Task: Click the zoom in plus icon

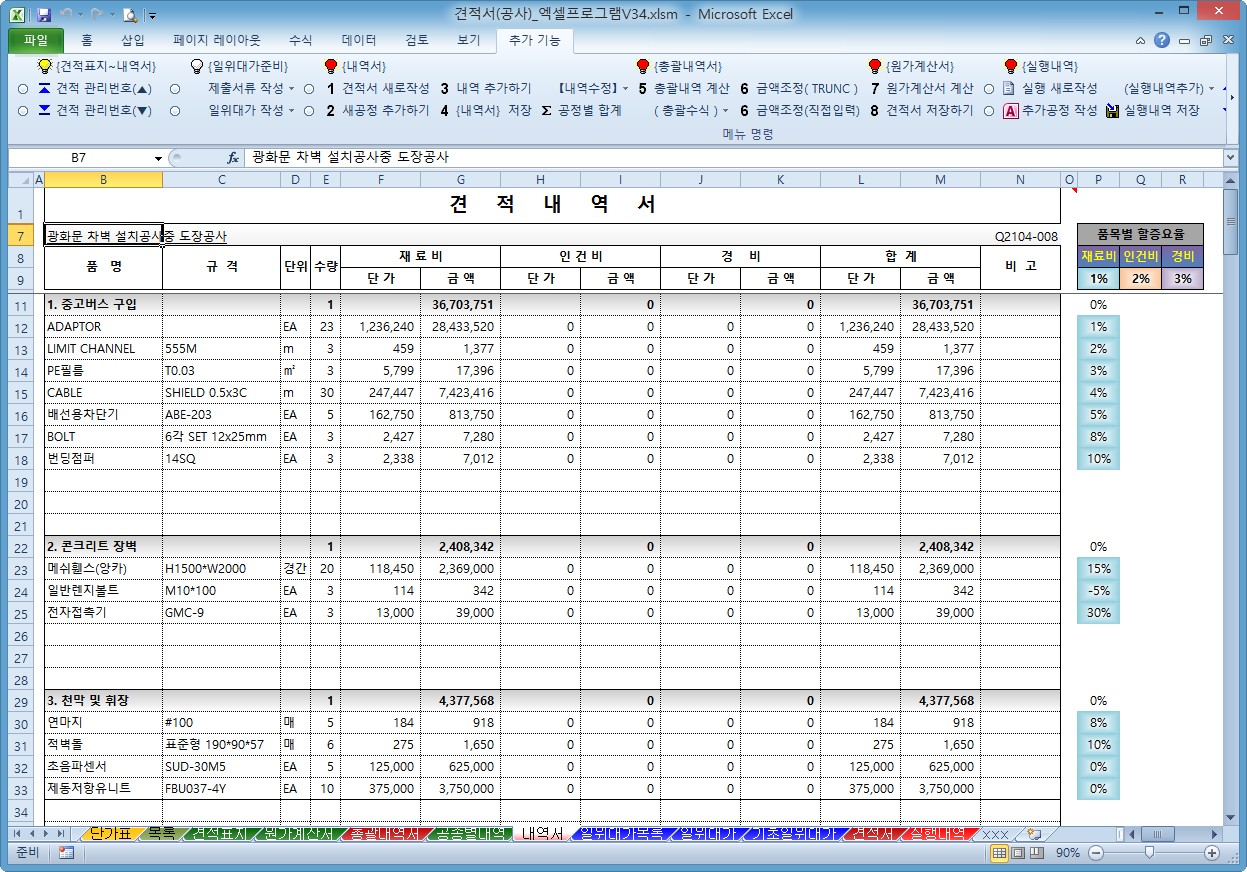Action: pyautogui.click(x=1212, y=853)
